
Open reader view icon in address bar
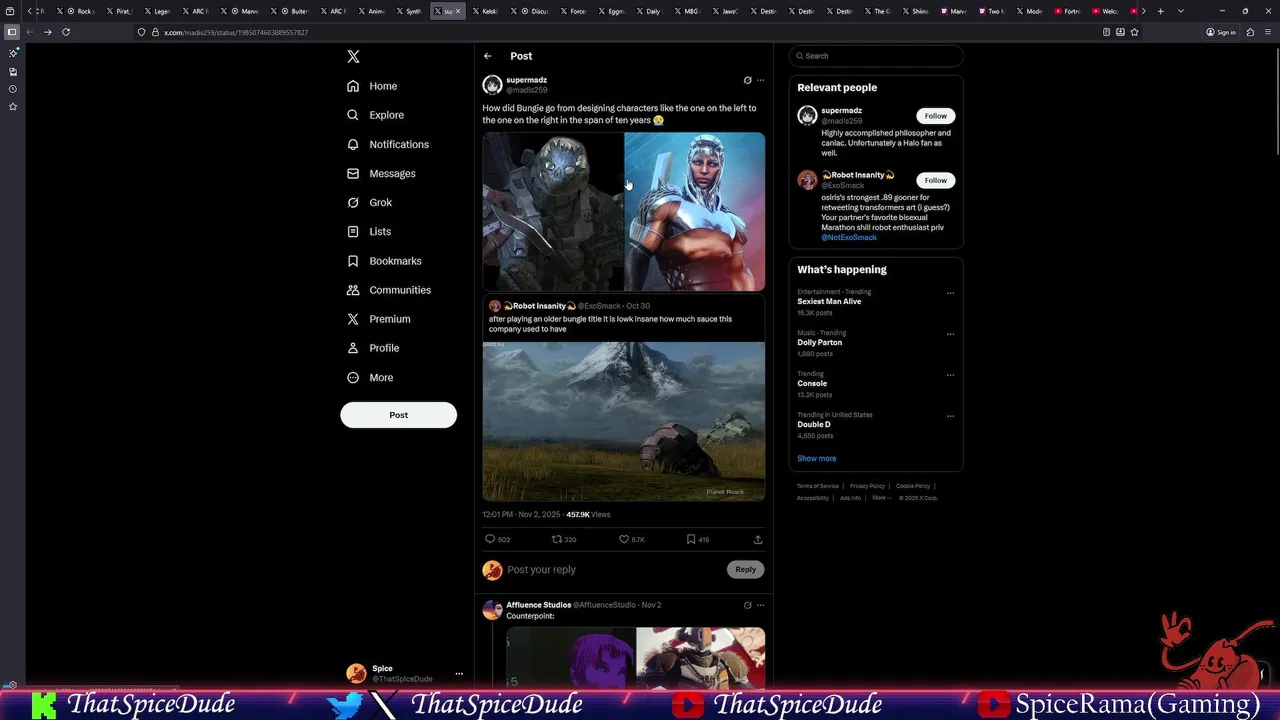(1106, 32)
